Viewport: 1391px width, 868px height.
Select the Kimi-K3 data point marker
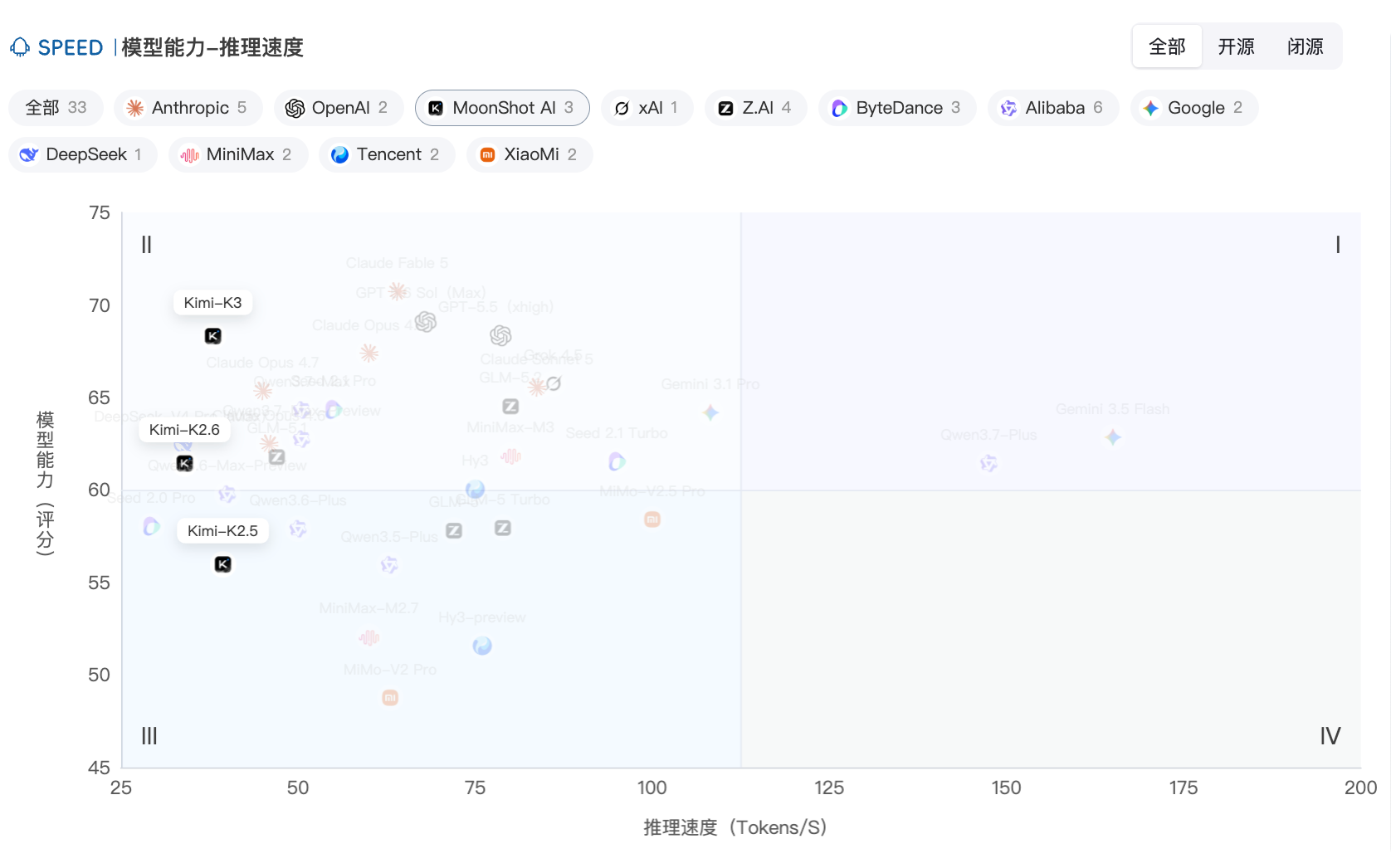click(213, 336)
